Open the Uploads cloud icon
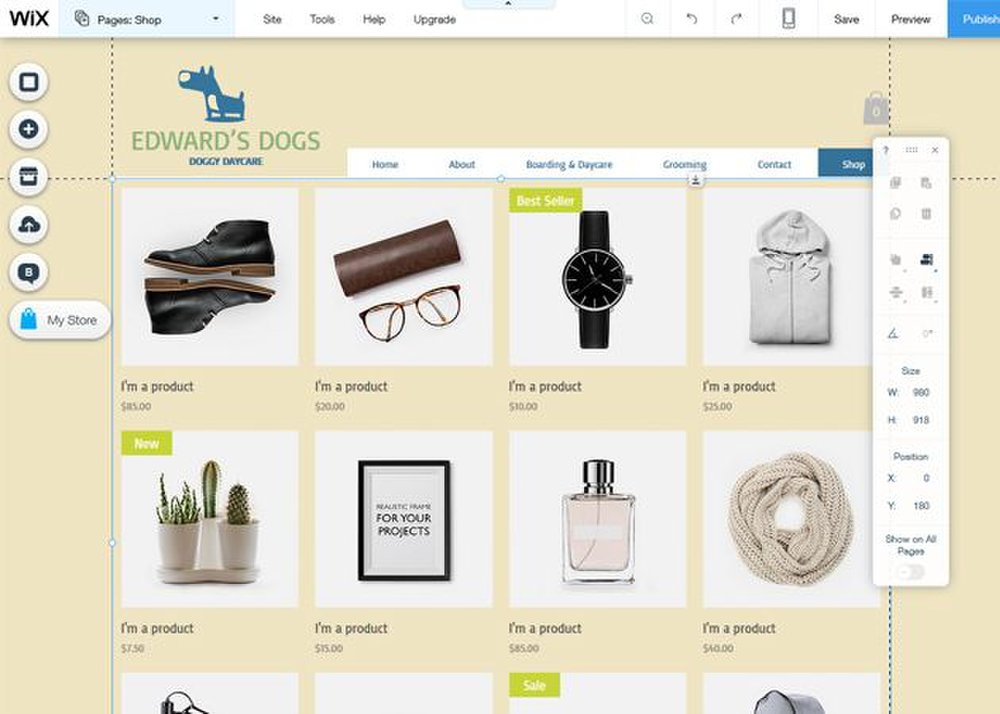Screen dimensions: 1000x714 pyautogui.click(x=29, y=224)
